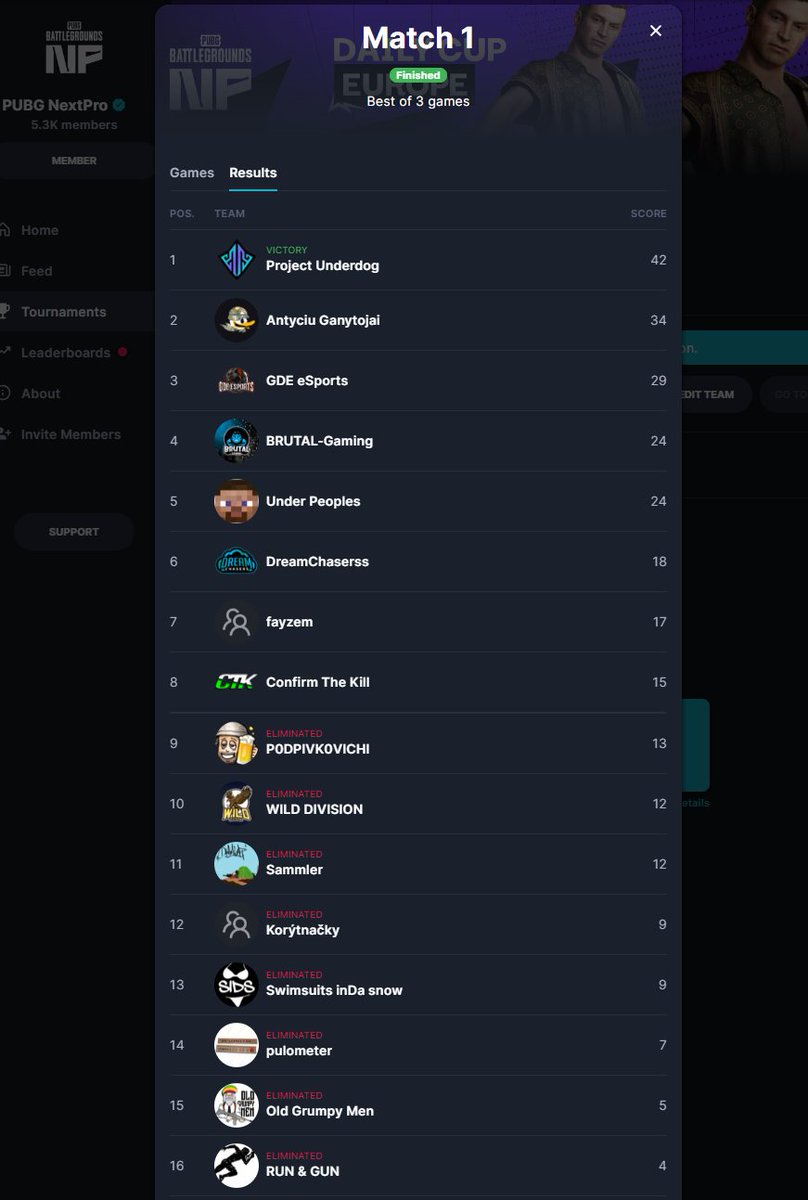Click the Swimsuits inDa snow SIDS logo

coord(236,984)
